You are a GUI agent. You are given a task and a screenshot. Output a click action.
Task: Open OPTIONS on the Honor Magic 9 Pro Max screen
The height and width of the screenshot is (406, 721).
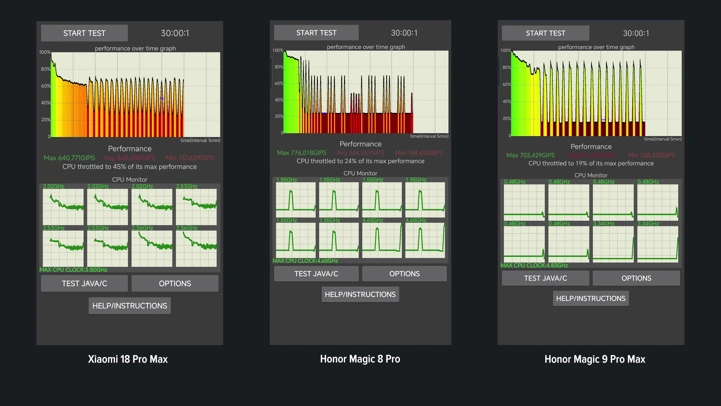tap(636, 278)
